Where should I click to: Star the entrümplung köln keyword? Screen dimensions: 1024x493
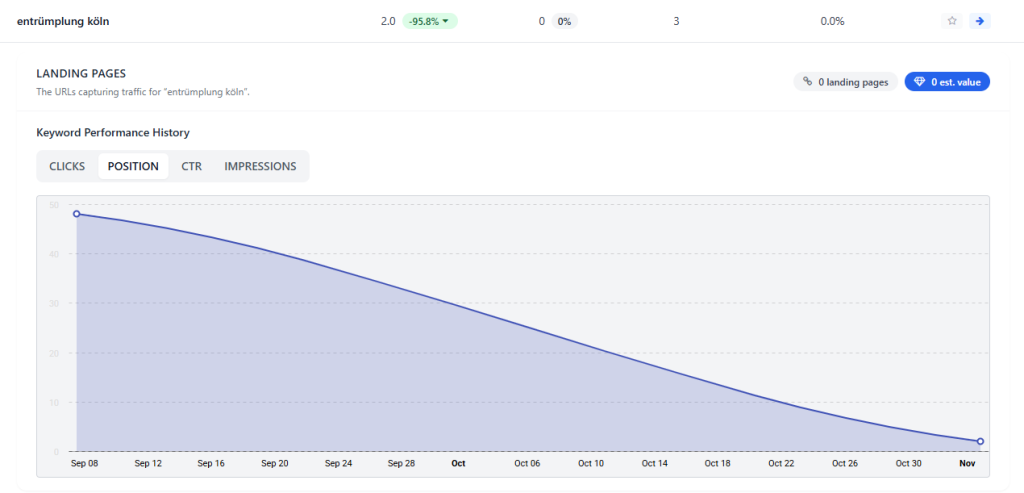pos(953,21)
